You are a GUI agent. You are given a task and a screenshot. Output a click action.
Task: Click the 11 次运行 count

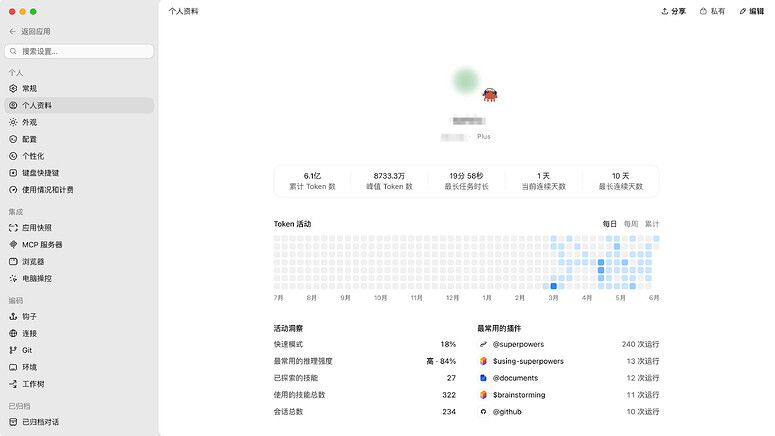click(643, 394)
